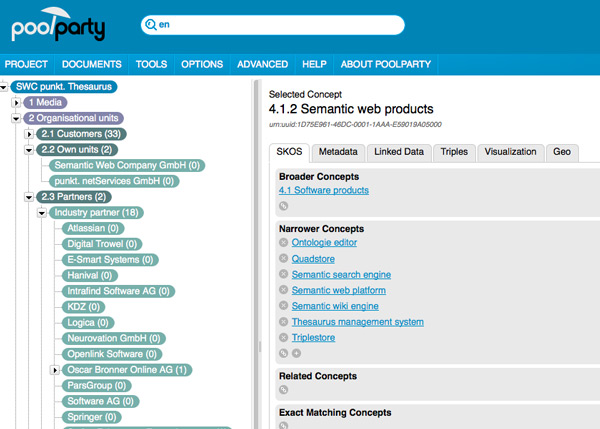Screen dimensions: 600x429
Task: Select Neurovation GmbH tree item
Action: pyautogui.click(x=114, y=339)
